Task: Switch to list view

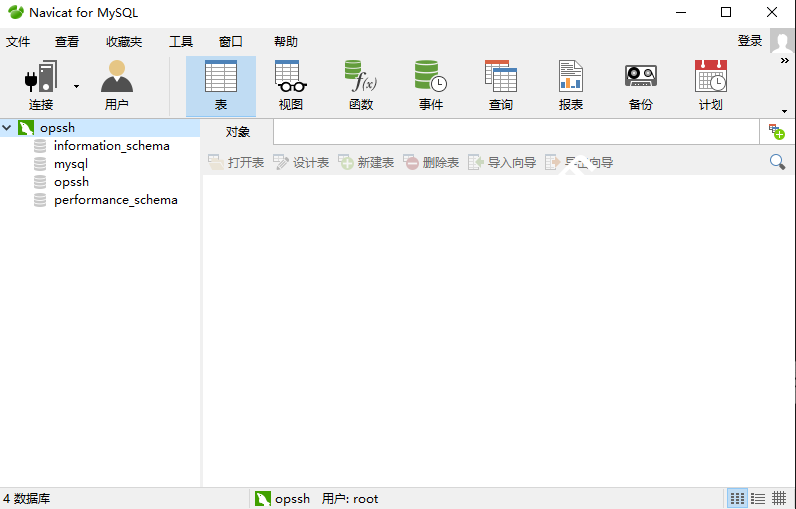Action: 758,499
